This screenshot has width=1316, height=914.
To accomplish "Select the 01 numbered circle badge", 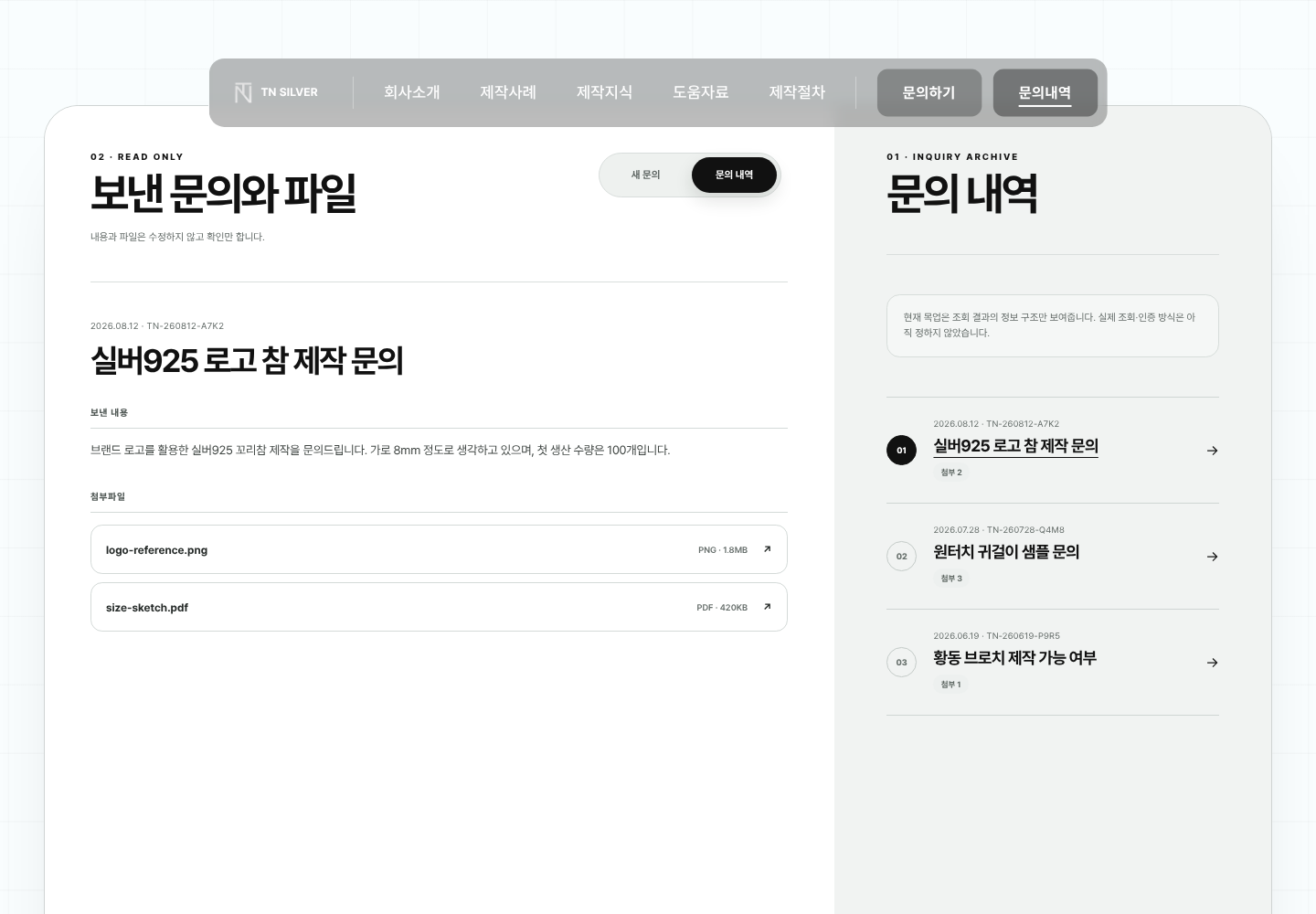I will point(901,451).
